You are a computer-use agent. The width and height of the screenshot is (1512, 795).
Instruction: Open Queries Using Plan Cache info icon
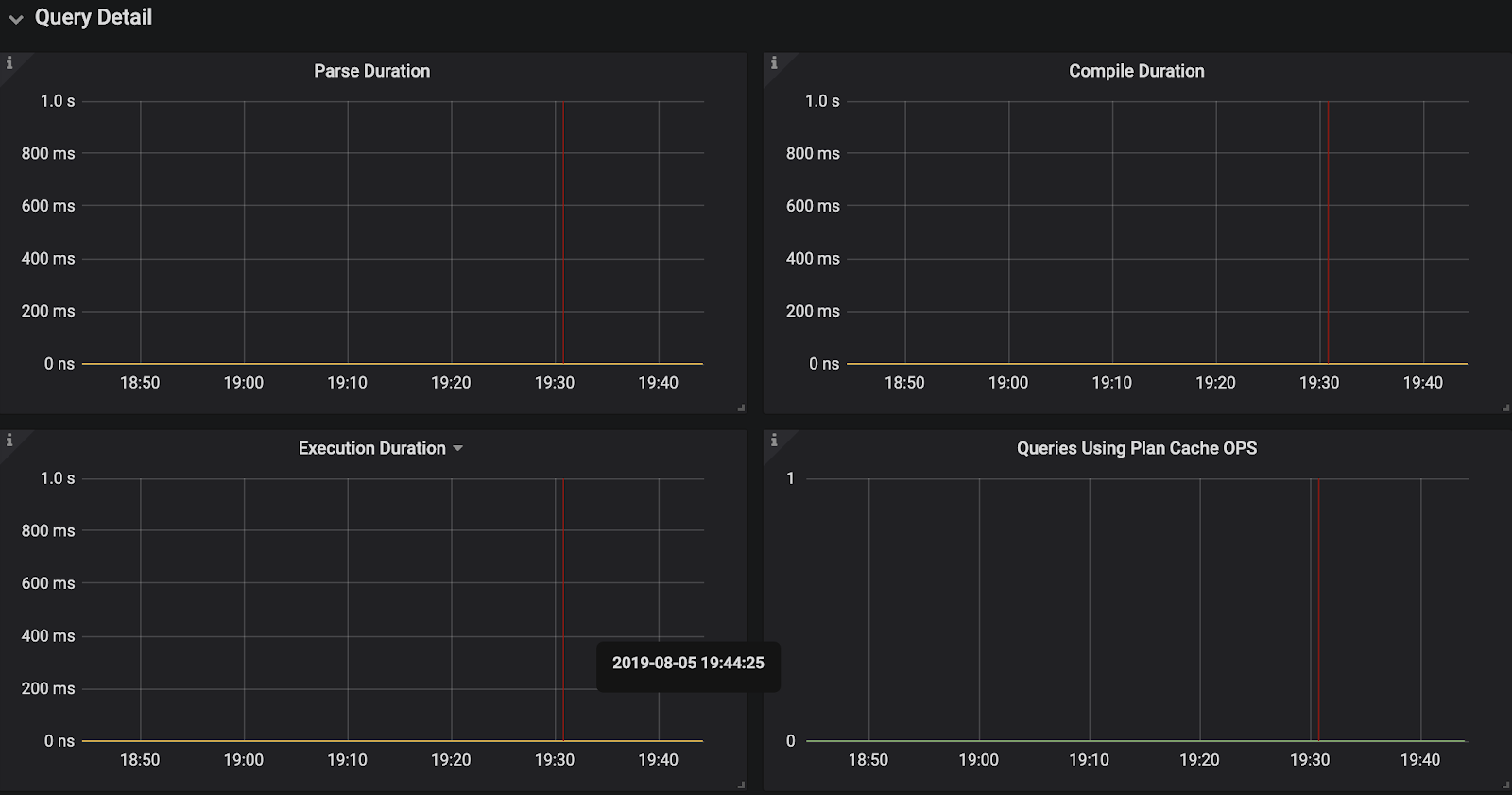tap(774, 440)
